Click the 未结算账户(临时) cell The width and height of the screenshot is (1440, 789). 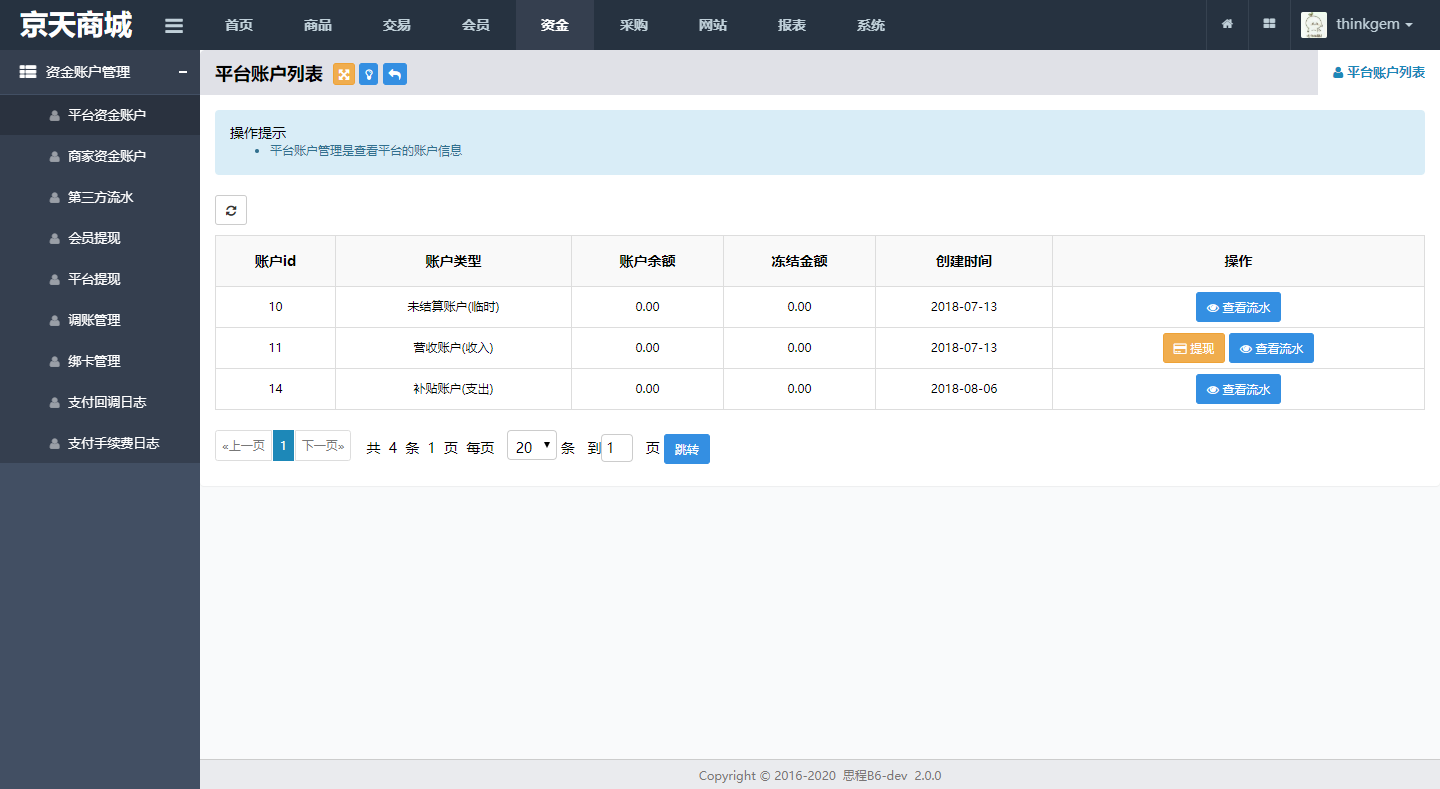click(453, 307)
